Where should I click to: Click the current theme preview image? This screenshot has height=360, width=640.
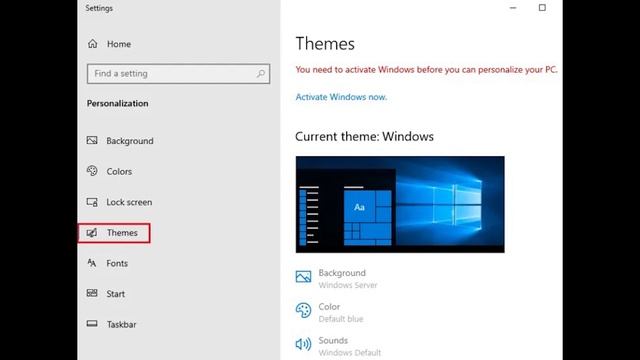(x=400, y=204)
